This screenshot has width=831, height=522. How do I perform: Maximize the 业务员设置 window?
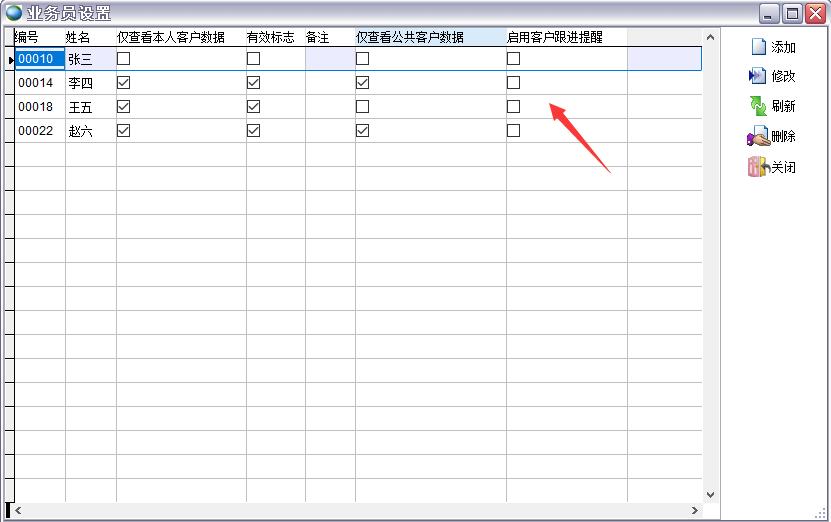click(x=793, y=13)
